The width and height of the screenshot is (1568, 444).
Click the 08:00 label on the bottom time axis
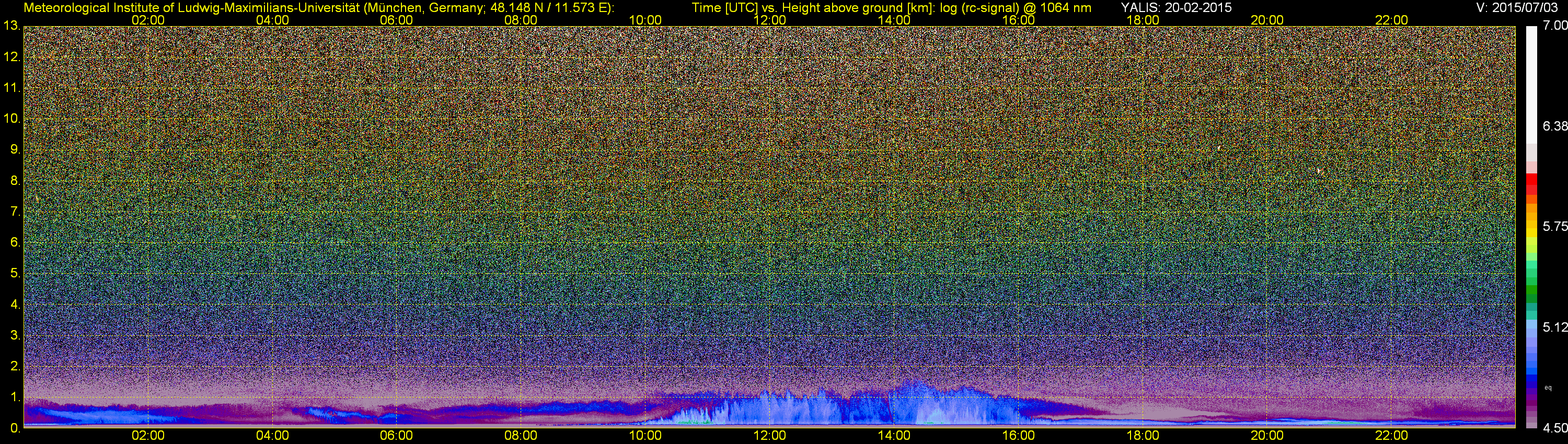click(x=521, y=436)
